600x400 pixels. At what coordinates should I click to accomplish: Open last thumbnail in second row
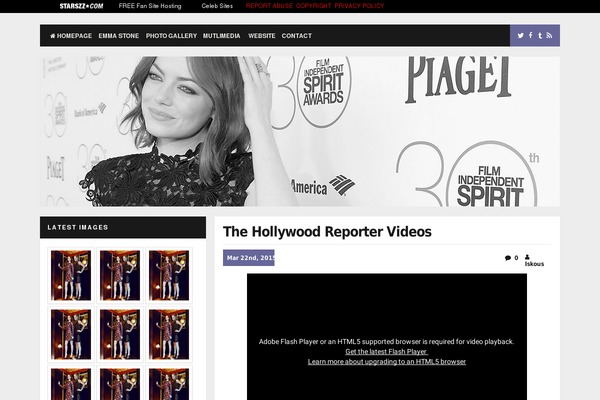(169, 334)
